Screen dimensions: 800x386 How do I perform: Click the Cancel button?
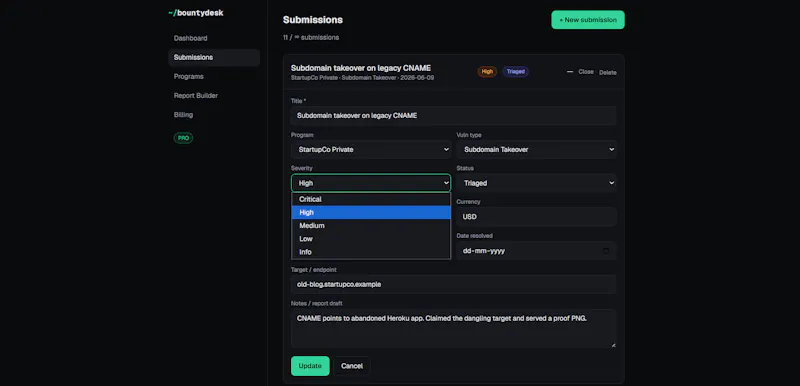(352, 366)
